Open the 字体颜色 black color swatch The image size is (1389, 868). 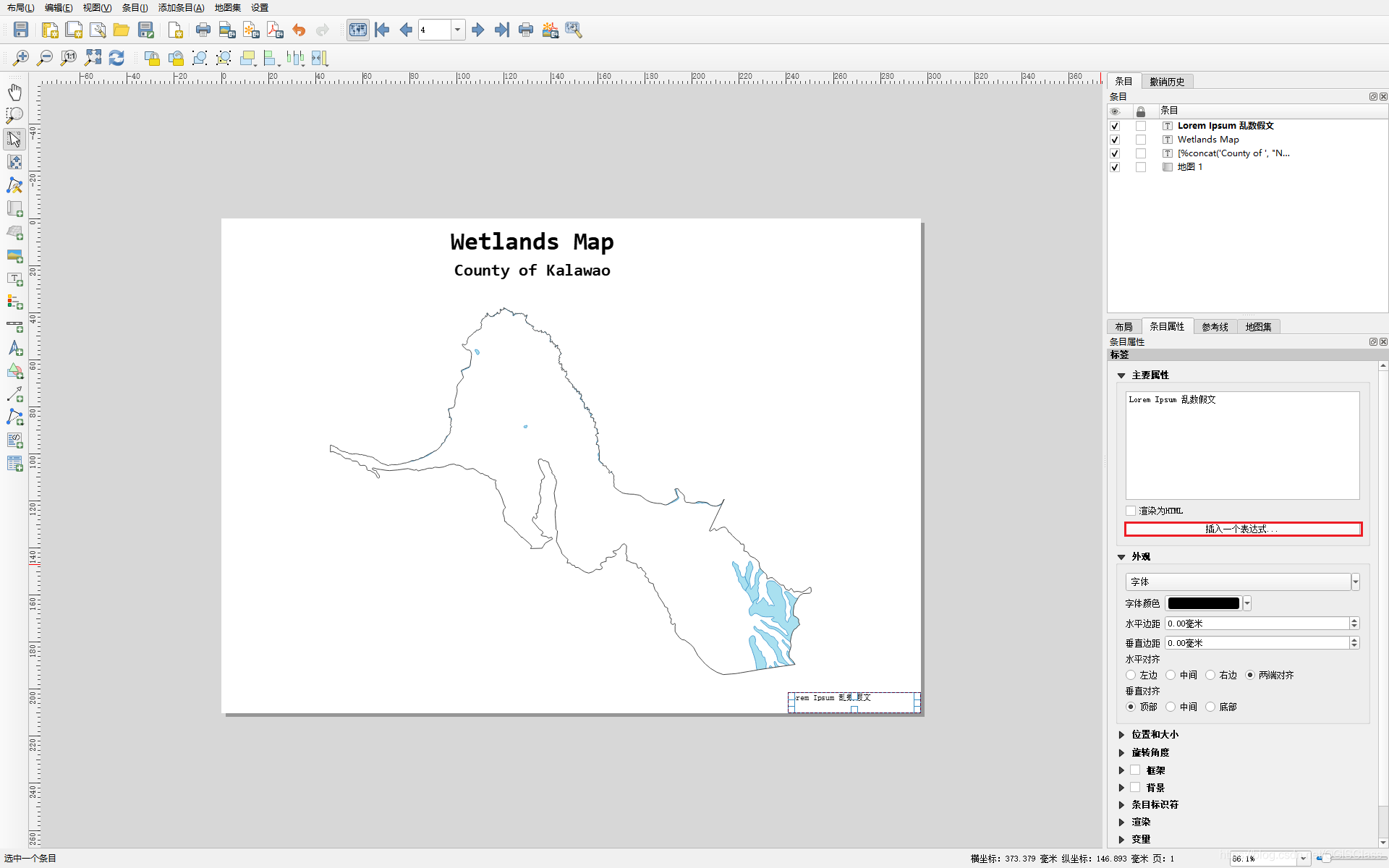point(1203,603)
